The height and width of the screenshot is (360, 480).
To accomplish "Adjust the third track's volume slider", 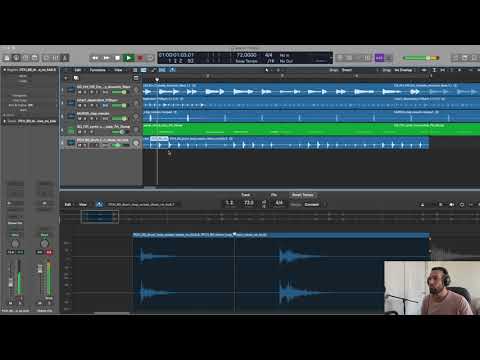I will click(x=119, y=119).
